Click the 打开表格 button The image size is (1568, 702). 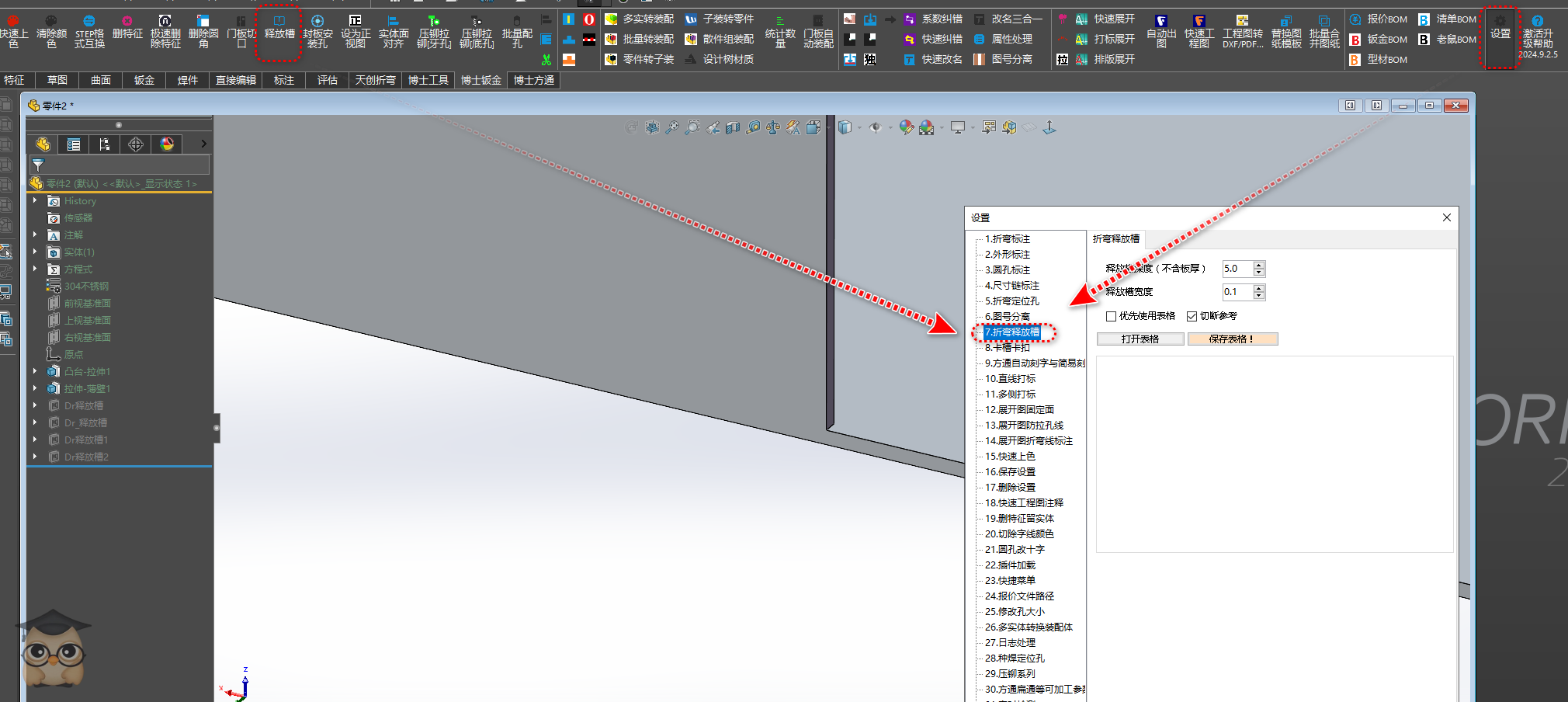point(1140,339)
